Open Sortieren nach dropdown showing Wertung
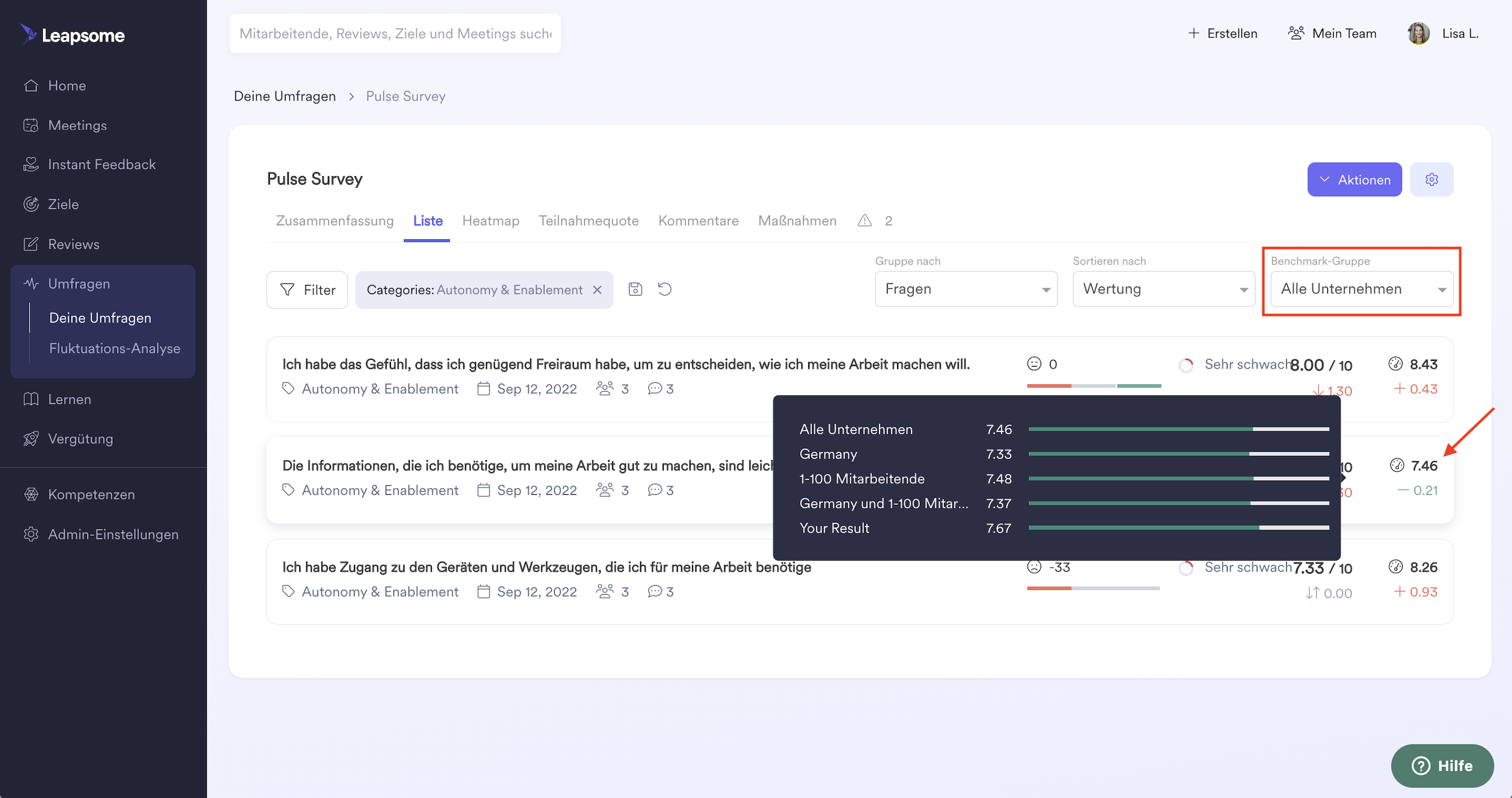The image size is (1512, 798). click(x=1164, y=289)
